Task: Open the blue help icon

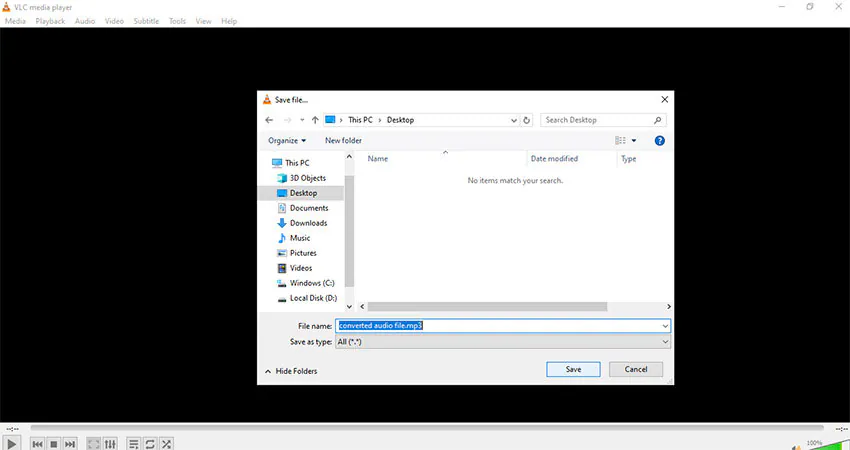Action: tap(659, 140)
